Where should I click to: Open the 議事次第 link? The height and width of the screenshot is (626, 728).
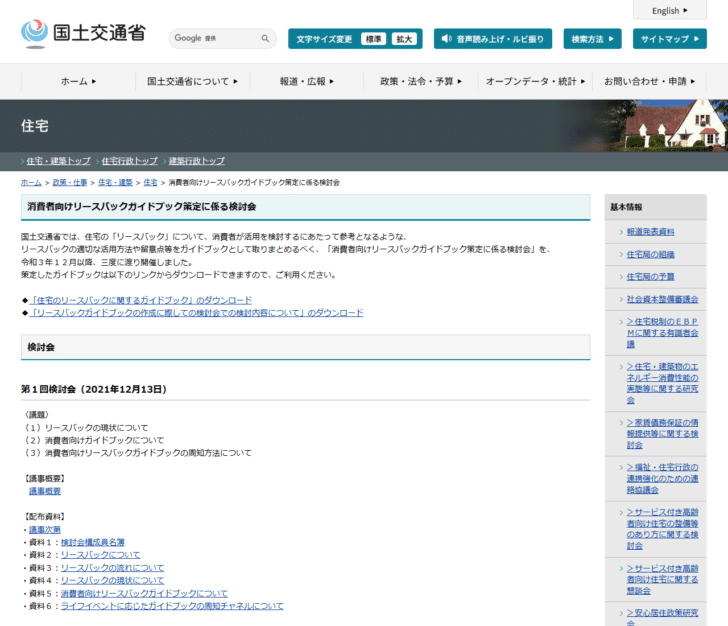[45, 529]
